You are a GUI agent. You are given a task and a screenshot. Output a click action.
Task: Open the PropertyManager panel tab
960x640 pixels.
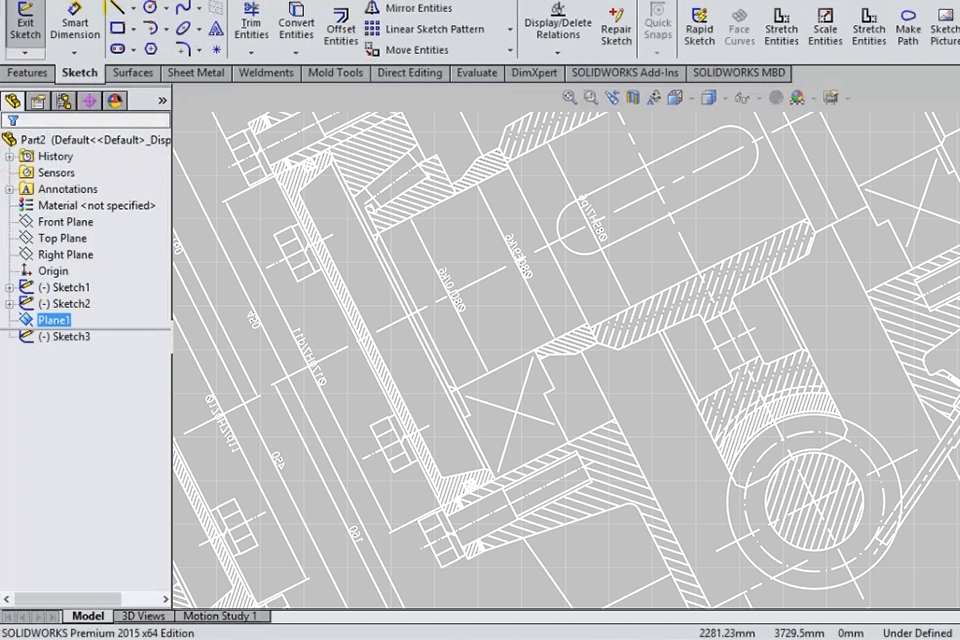38,101
